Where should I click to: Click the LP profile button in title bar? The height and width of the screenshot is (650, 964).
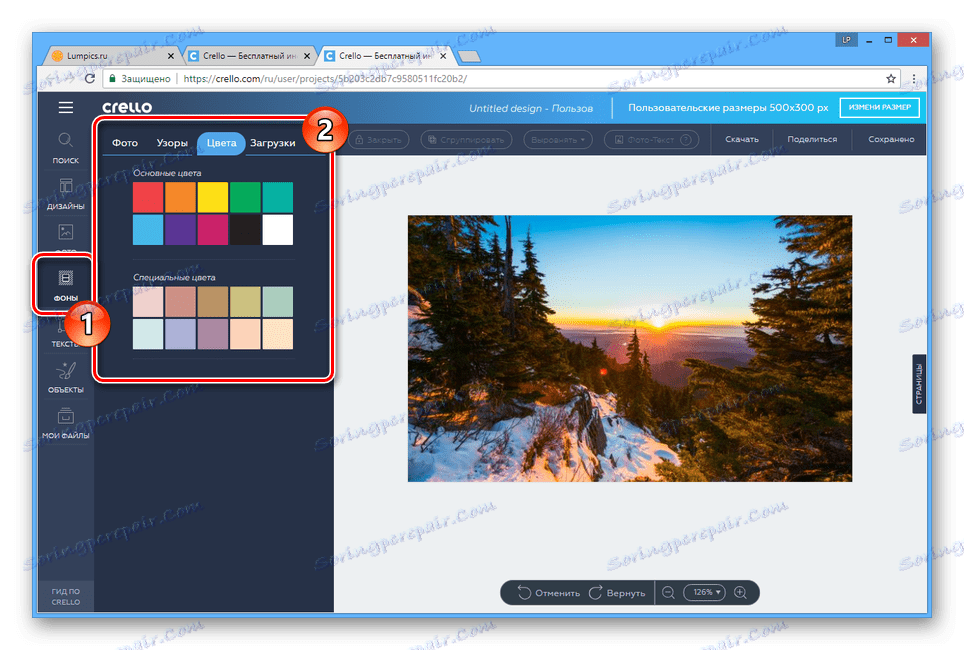pos(846,40)
